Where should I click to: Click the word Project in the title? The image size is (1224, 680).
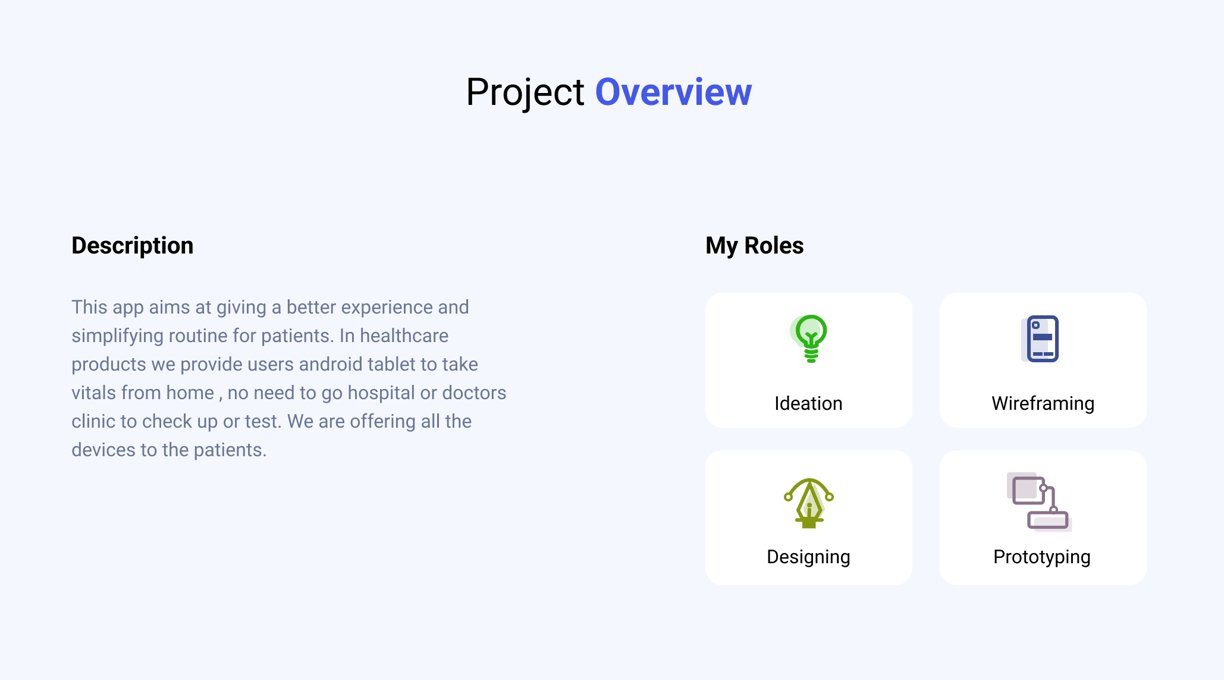(525, 92)
